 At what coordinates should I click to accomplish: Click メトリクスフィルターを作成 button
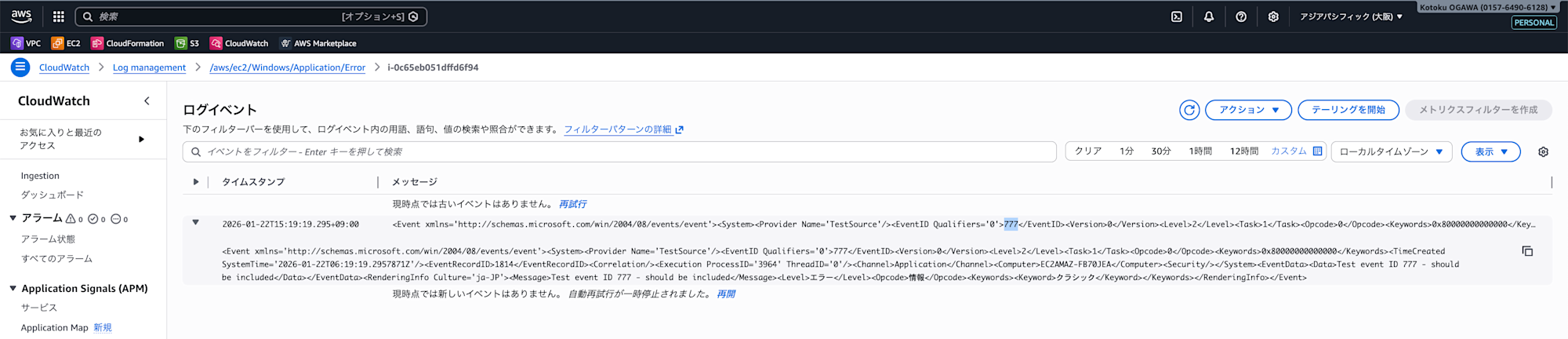[x=1479, y=110]
